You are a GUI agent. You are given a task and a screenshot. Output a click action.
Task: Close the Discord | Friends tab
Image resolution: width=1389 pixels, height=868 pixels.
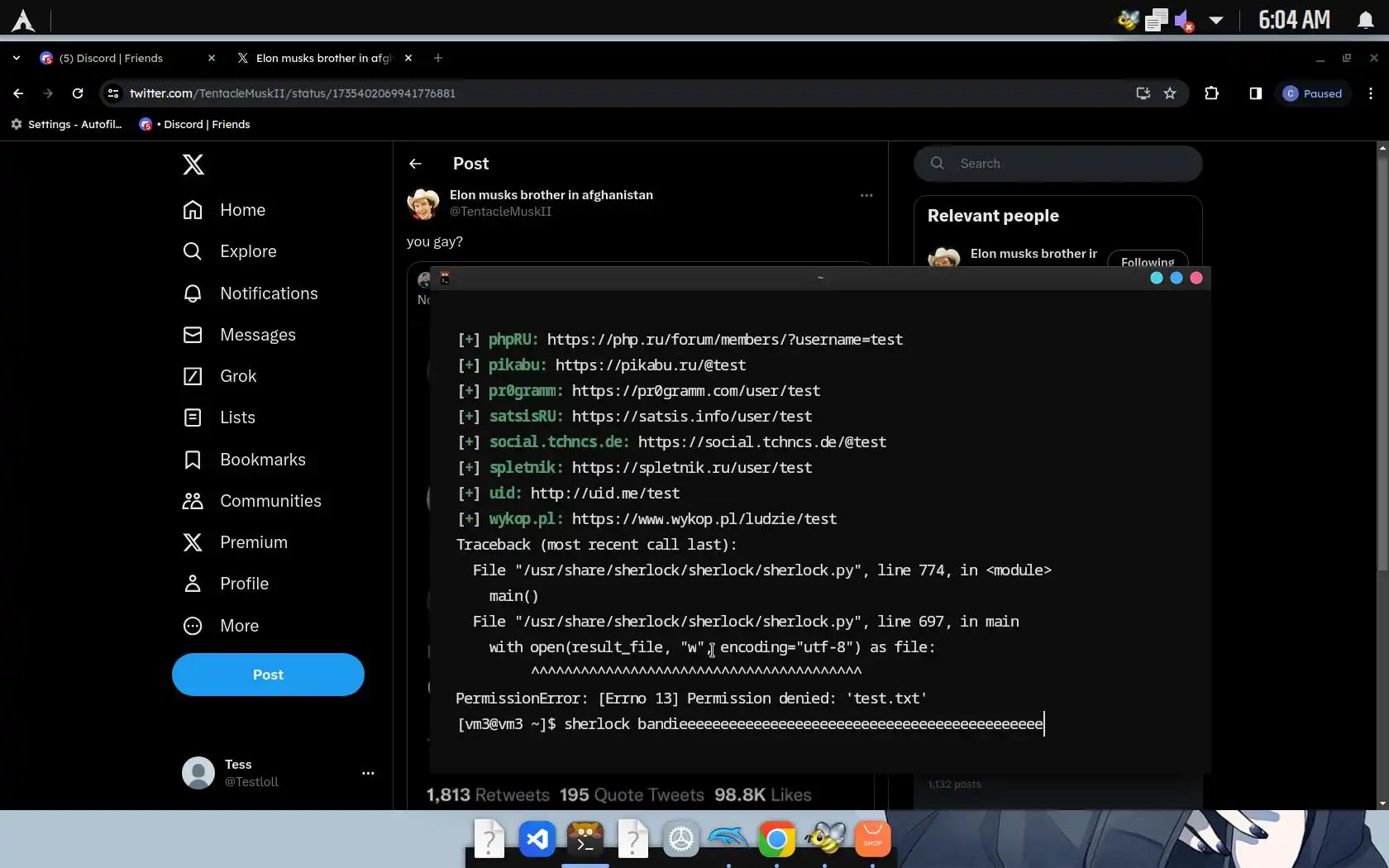click(x=212, y=58)
